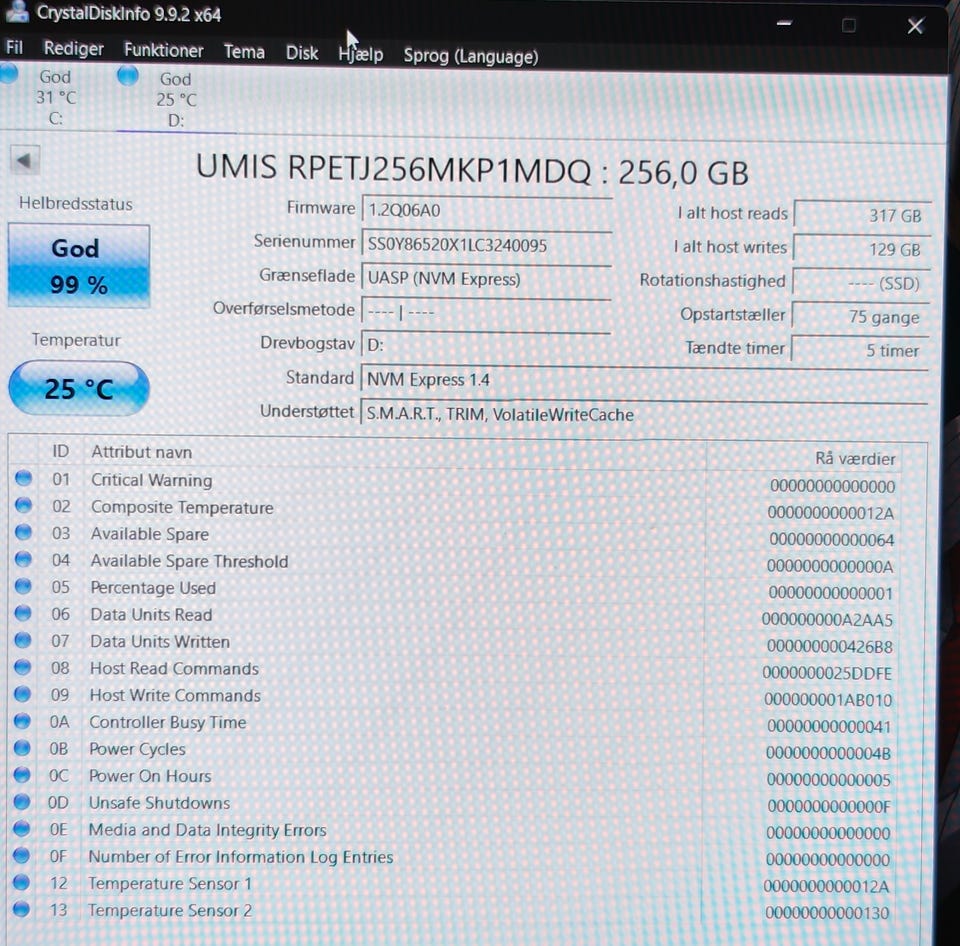This screenshot has width=960, height=946.
Task: Click the Standard field NVM Express 1.4
Action: click(x=644, y=380)
